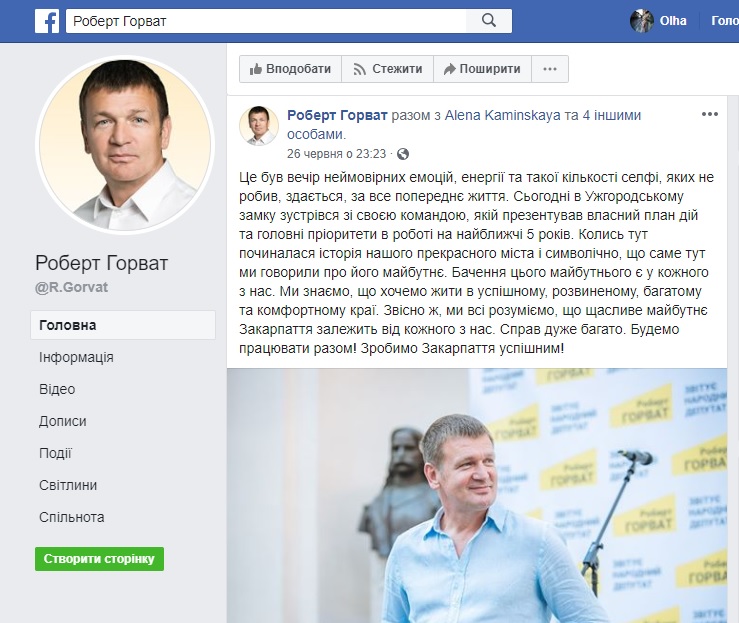Click the green Створити сторінку button

[99, 559]
